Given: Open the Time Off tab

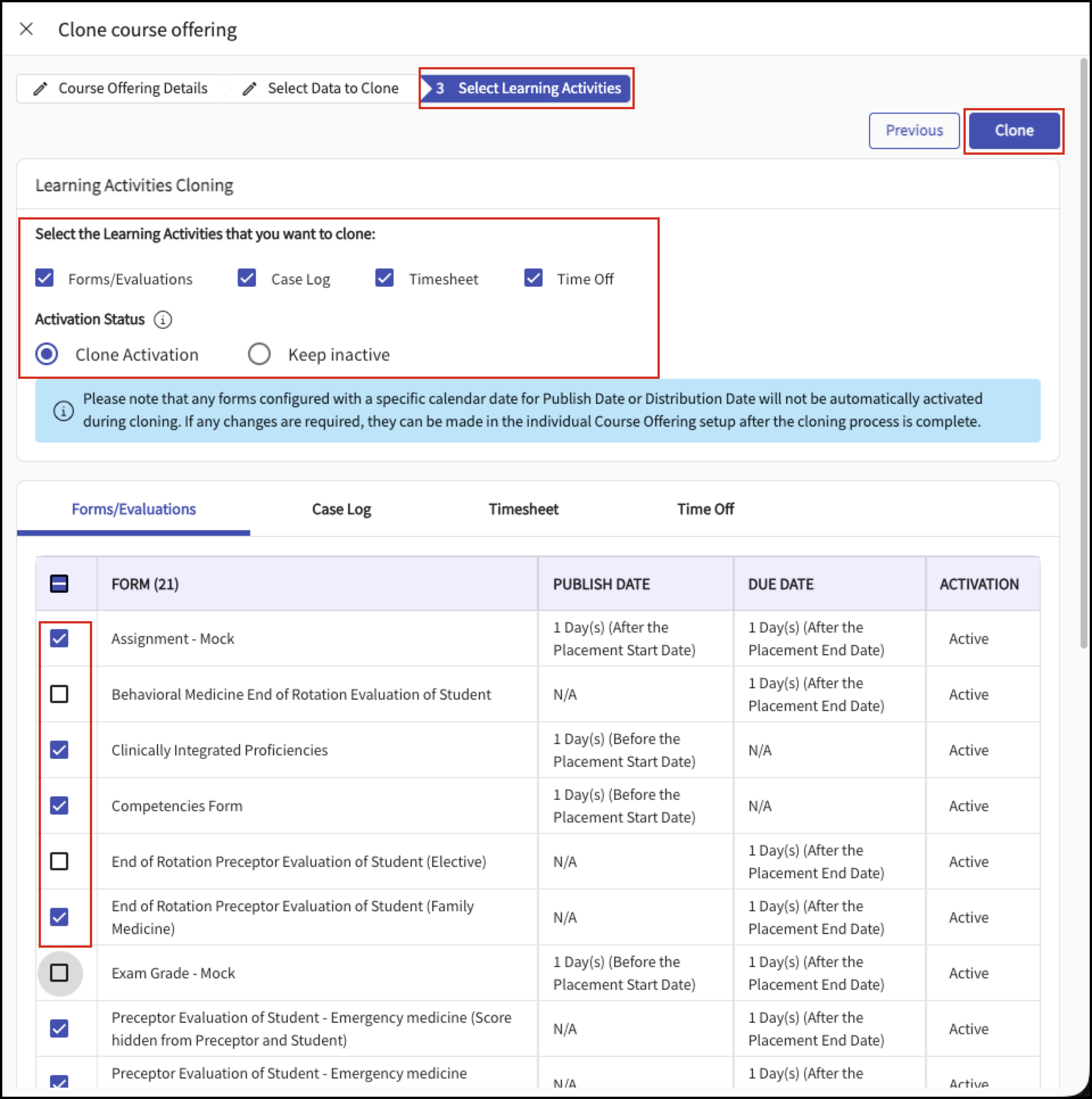Looking at the screenshot, I should coord(705,509).
